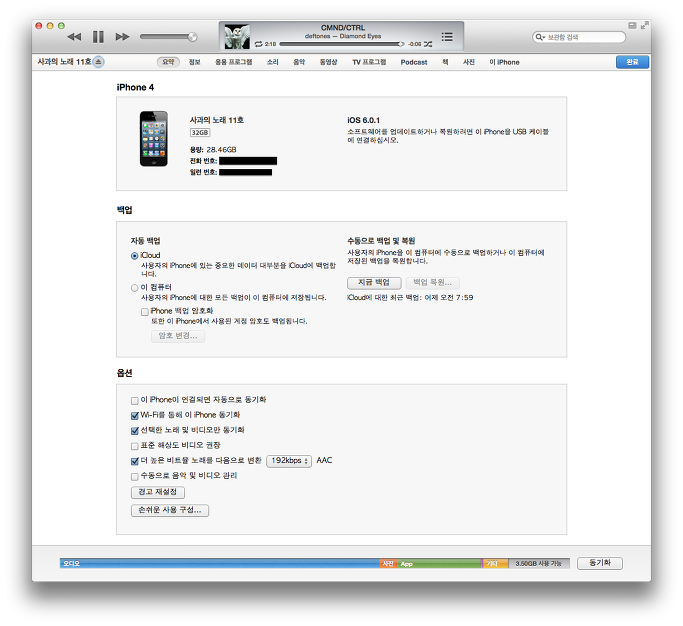Click the 암호 변경... button
The image size is (683, 626).
178,336
